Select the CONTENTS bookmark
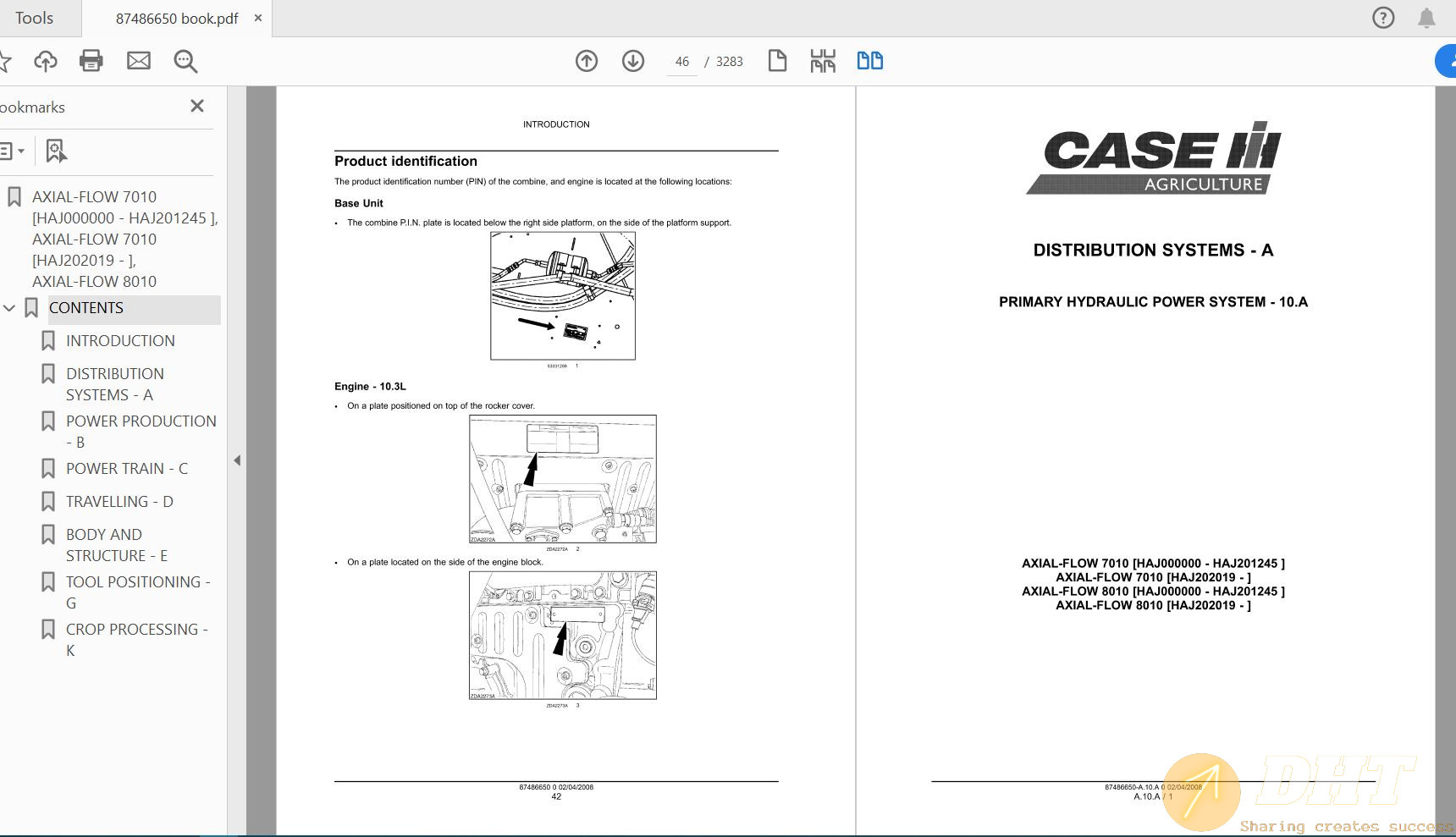Screen dimensions: 1456x837 click(86, 308)
